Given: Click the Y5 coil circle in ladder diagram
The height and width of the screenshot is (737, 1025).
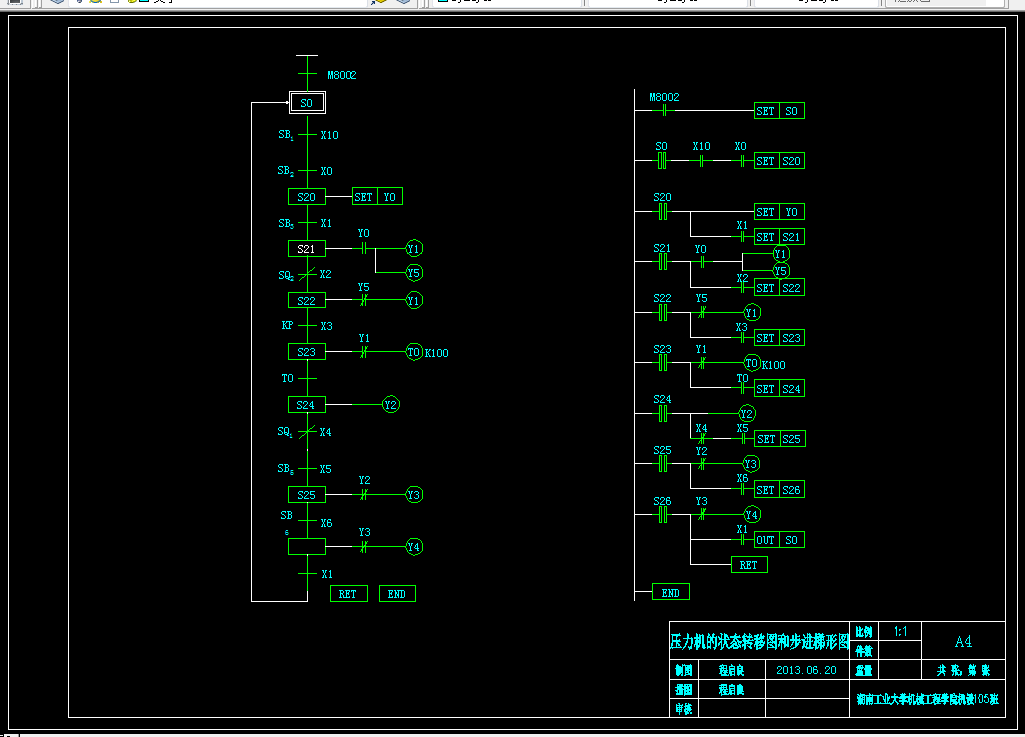Looking at the screenshot, I should 781,271.
